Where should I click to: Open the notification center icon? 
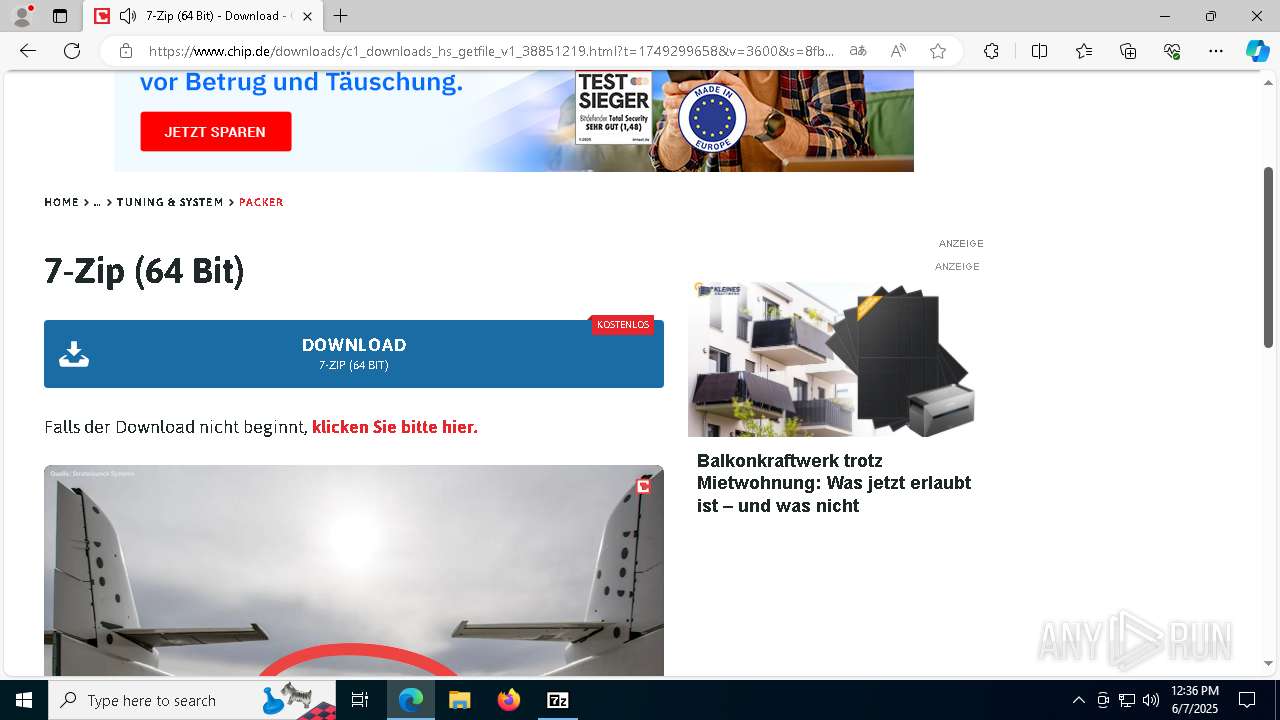click(x=1247, y=700)
